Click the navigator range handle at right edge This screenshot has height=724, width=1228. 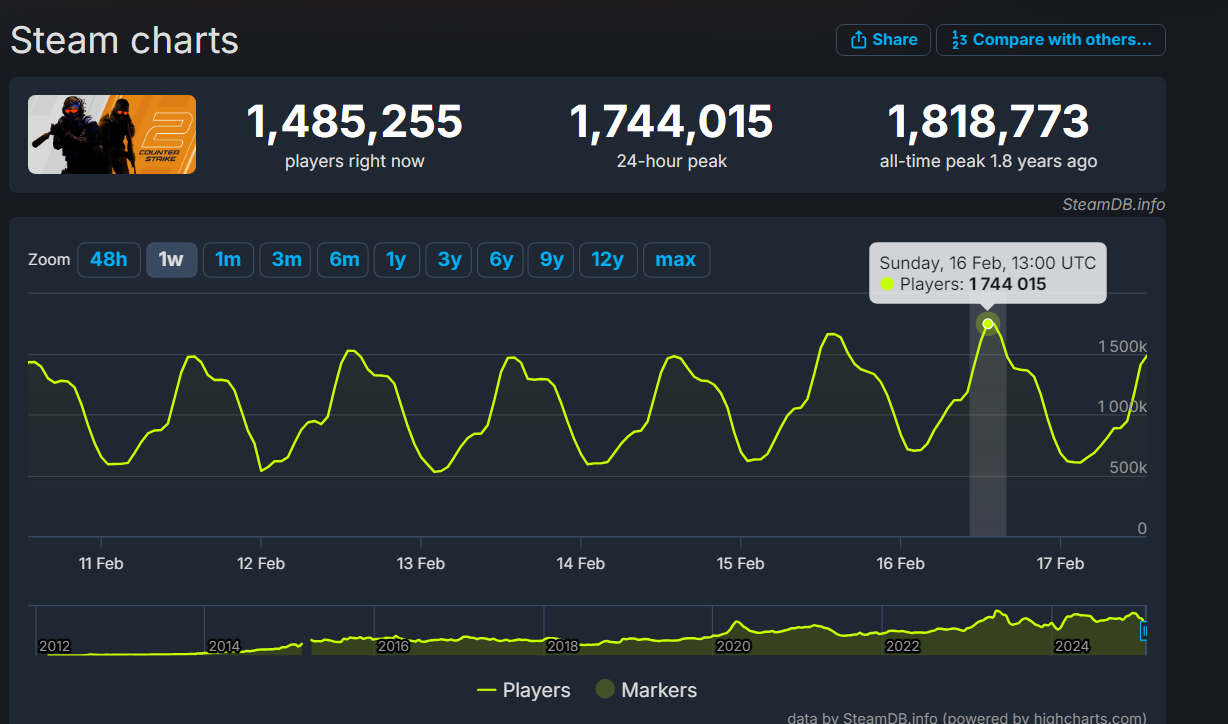click(1145, 631)
